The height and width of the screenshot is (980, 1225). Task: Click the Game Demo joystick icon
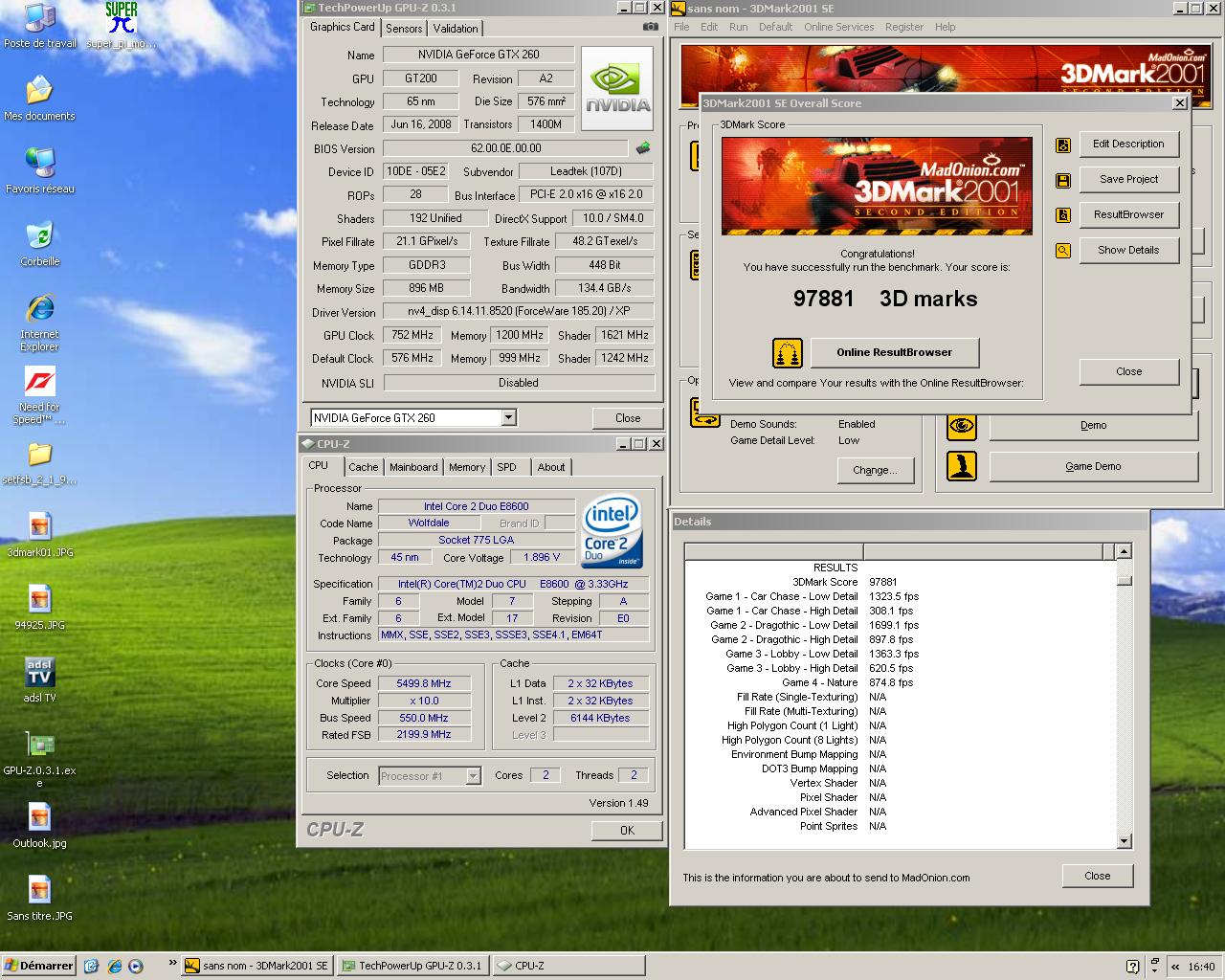(x=962, y=466)
